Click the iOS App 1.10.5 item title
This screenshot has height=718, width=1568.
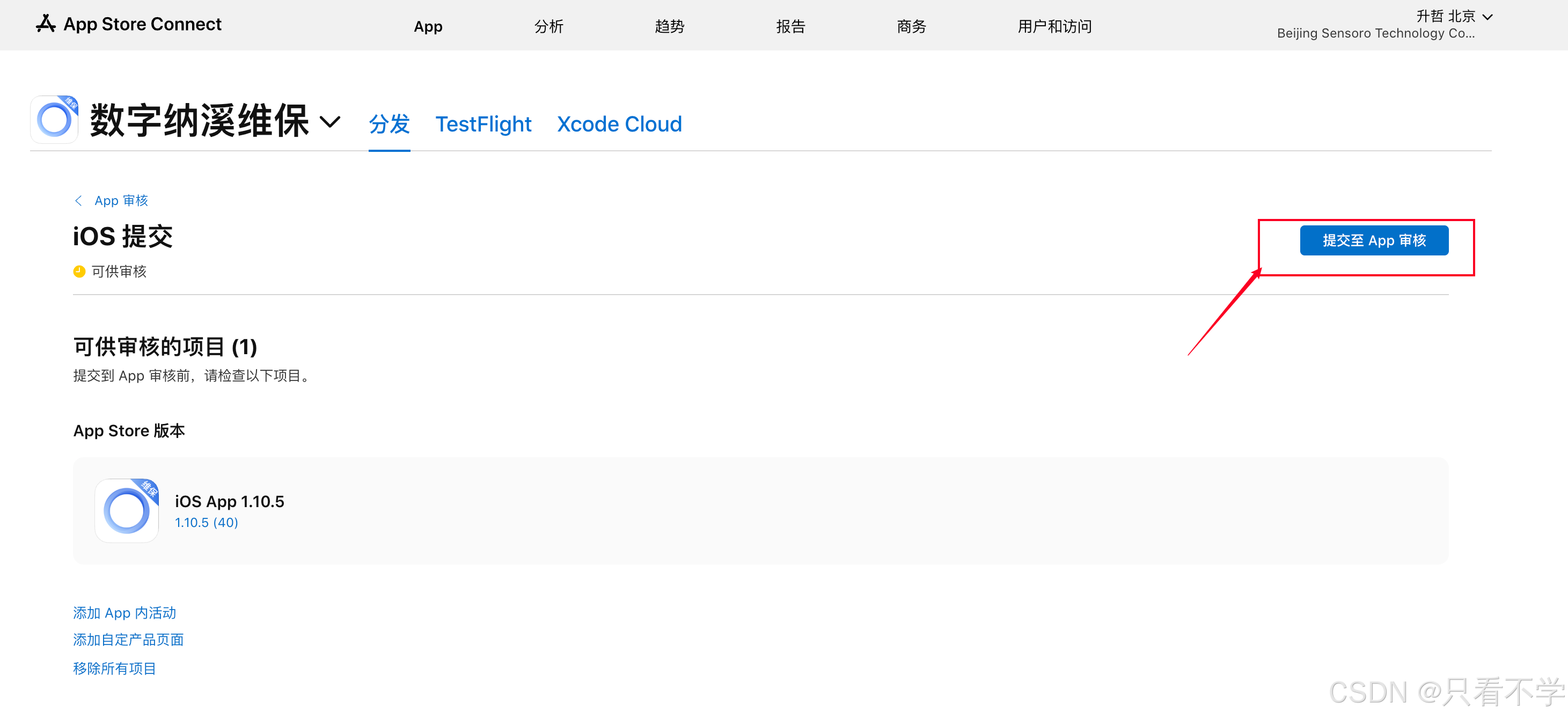click(230, 501)
